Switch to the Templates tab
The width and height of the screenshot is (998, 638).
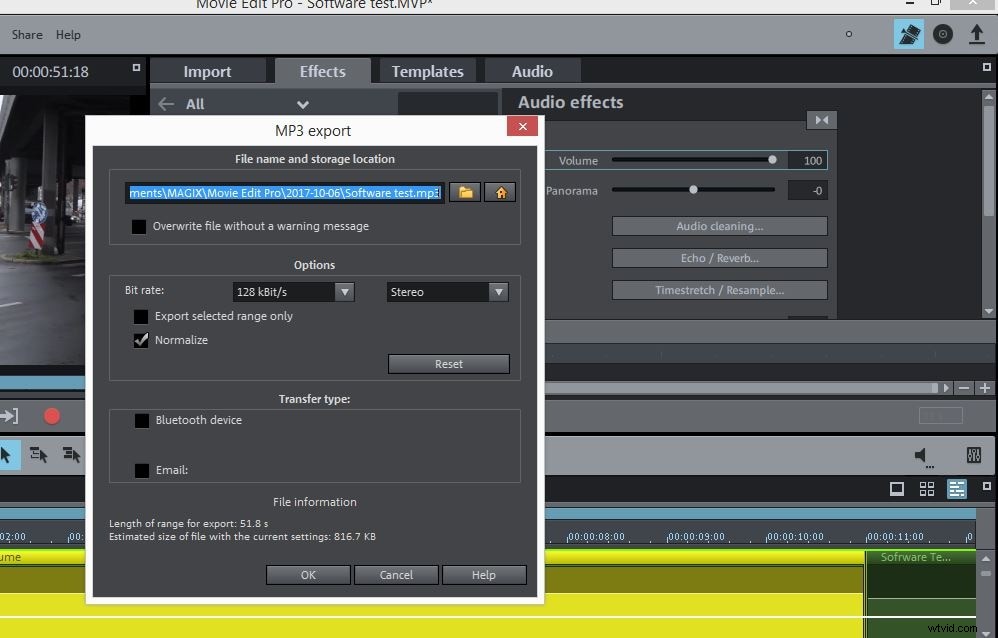click(427, 70)
